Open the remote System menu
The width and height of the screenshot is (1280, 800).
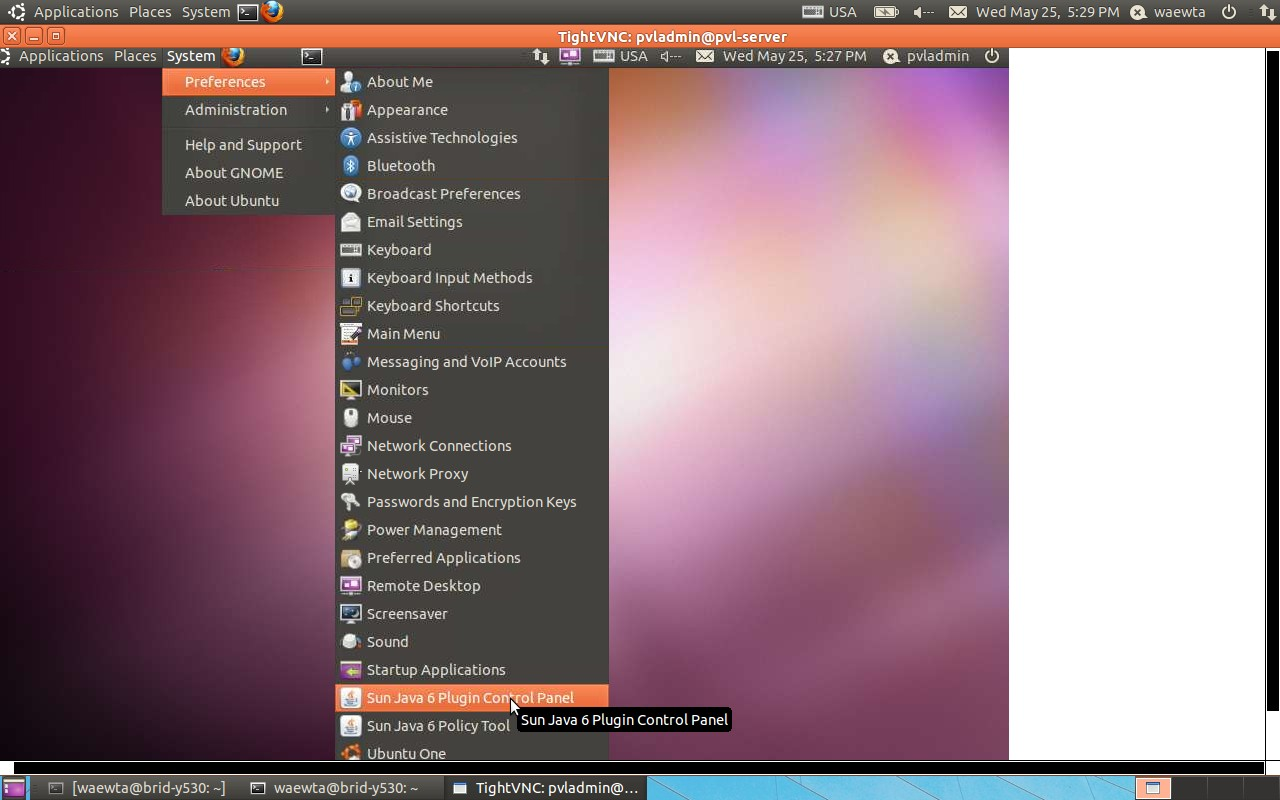(x=191, y=56)
